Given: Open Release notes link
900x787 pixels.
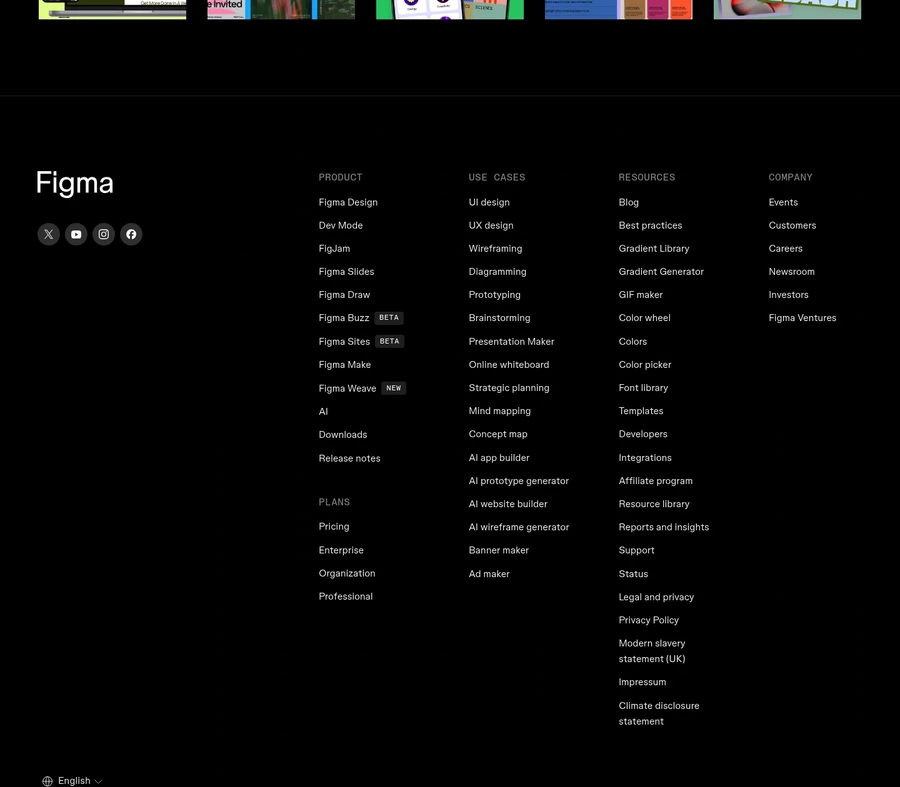Looking at the screenshot, I should point(350,458).
